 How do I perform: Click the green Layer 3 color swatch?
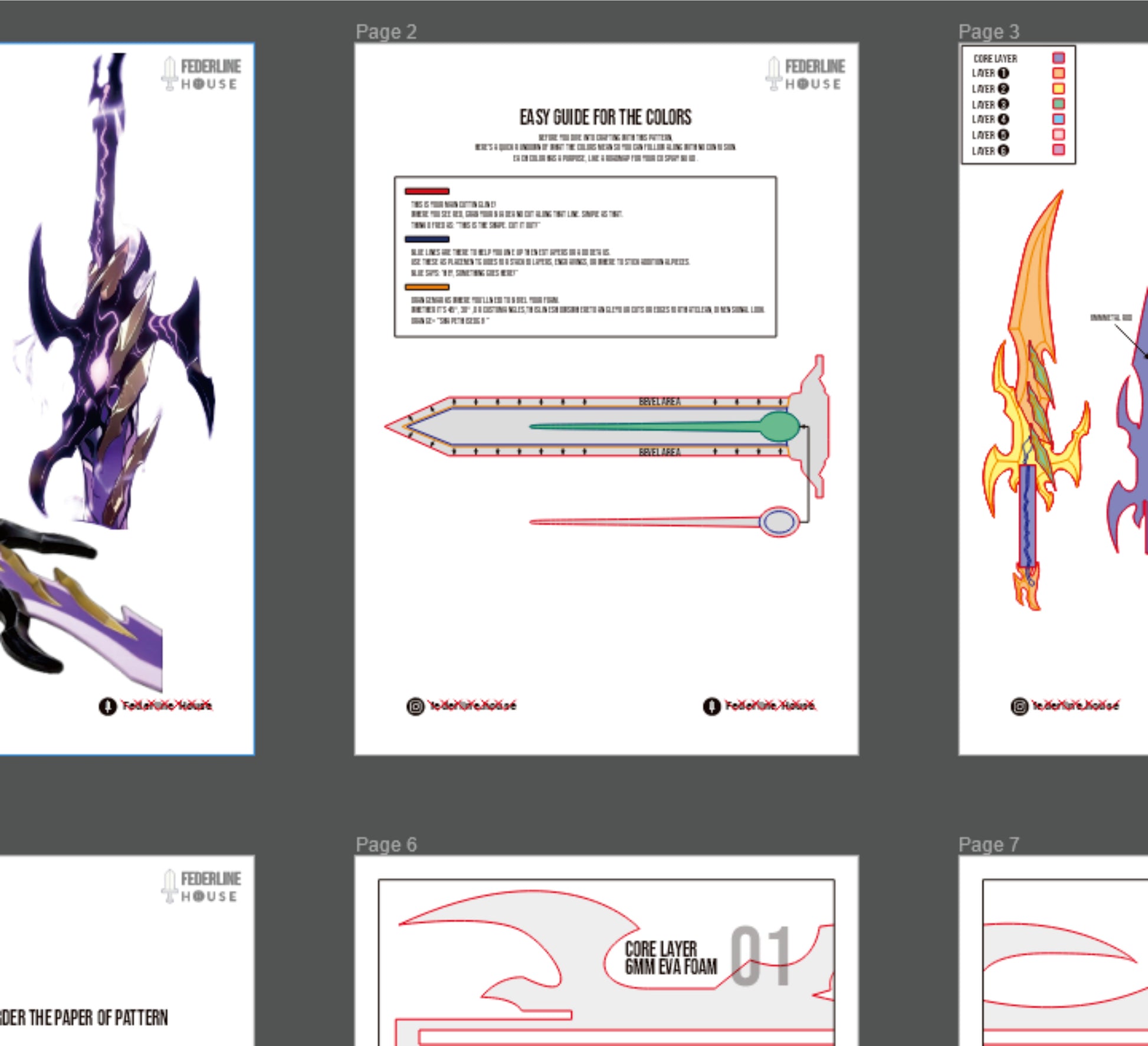1058,104
